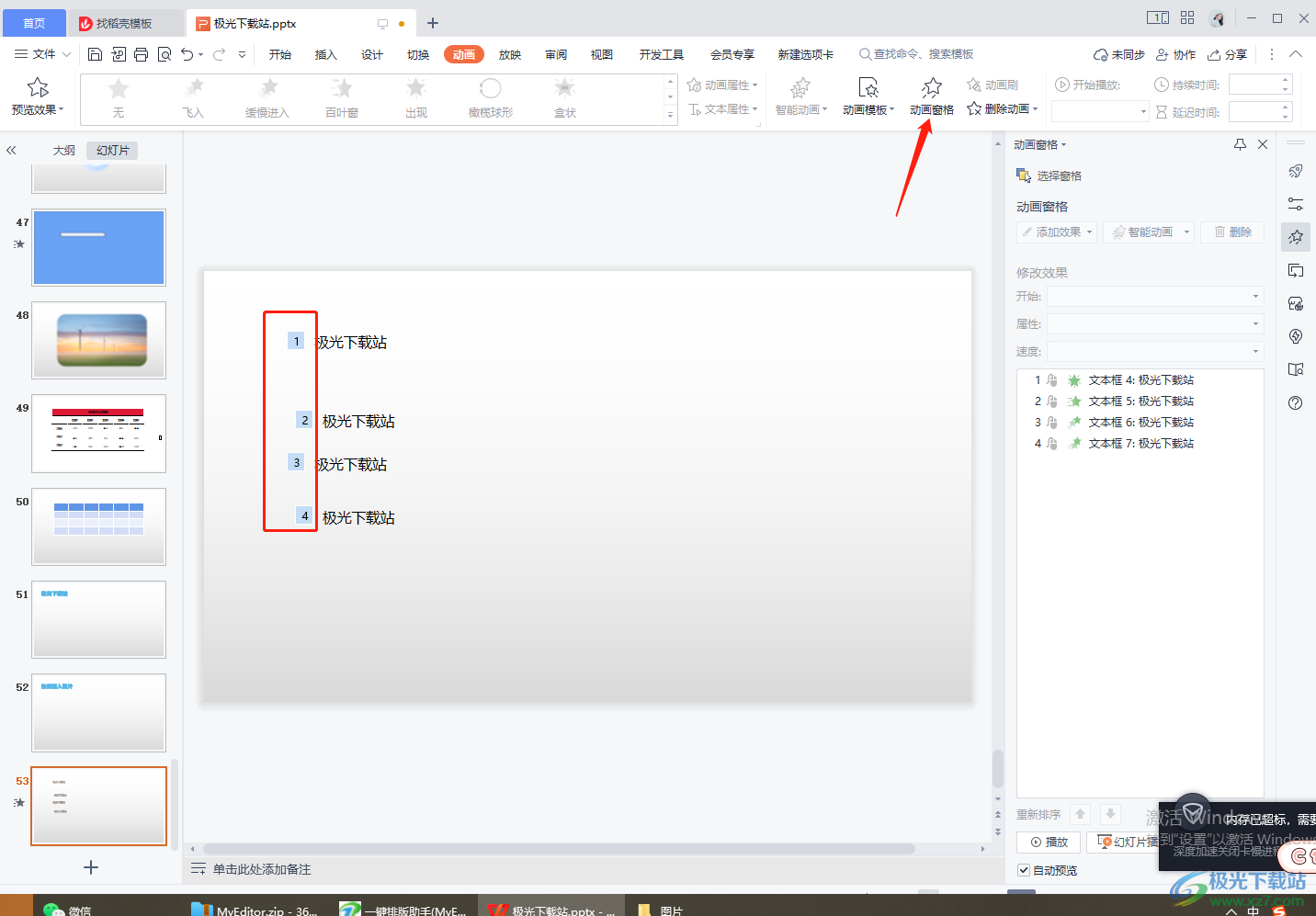Click the book search icon in sidebar
Viewport: 1316px width, 916px height.
click(1296, 369)
